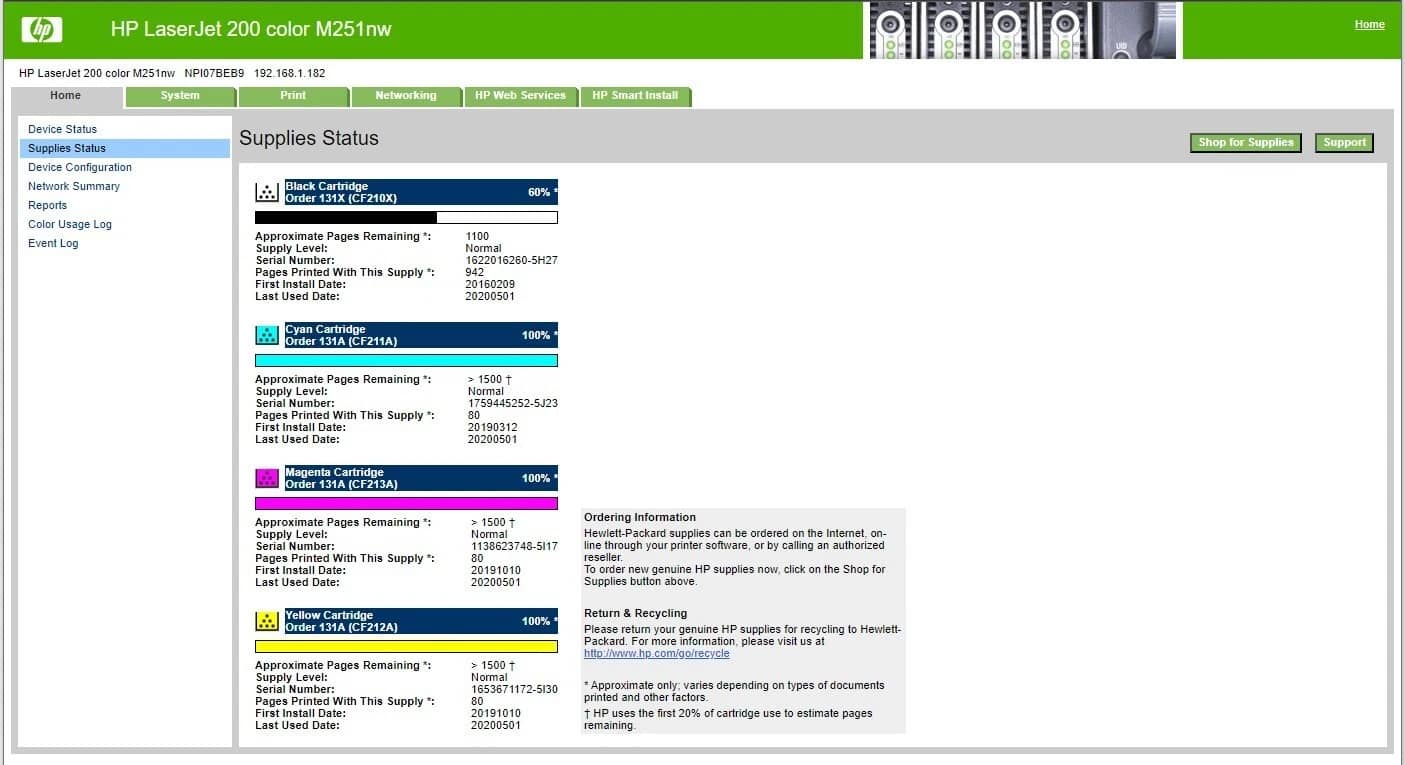Click the cyan toner level bar

(x=406, y=360)
